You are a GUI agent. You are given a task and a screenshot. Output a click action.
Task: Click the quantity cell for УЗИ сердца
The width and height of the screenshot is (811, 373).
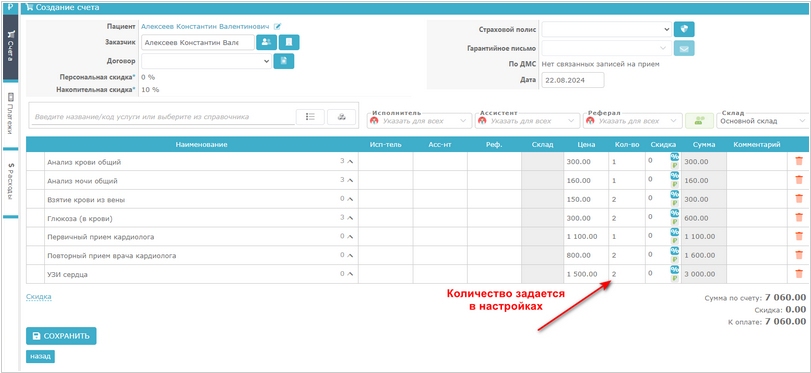627,274
